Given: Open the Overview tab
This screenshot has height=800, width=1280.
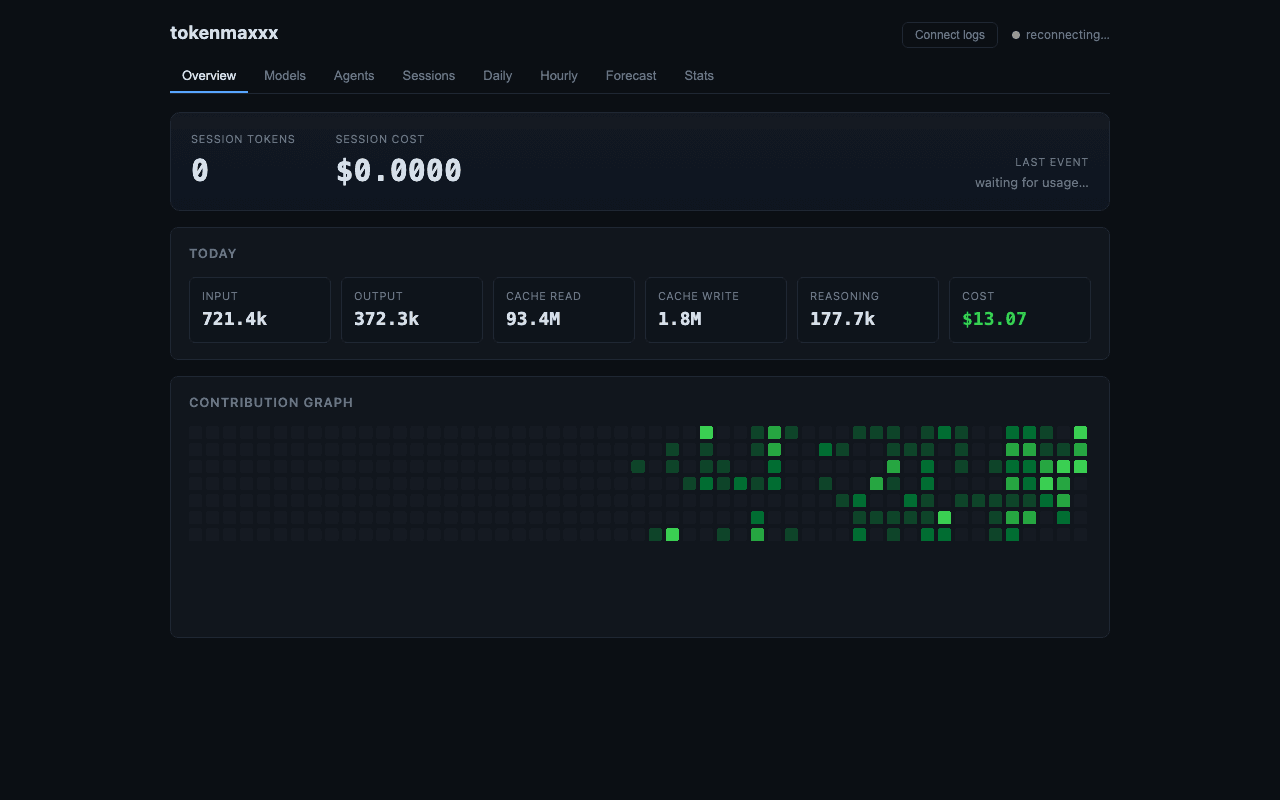Looking at the screenshot, I should (209, 76).
